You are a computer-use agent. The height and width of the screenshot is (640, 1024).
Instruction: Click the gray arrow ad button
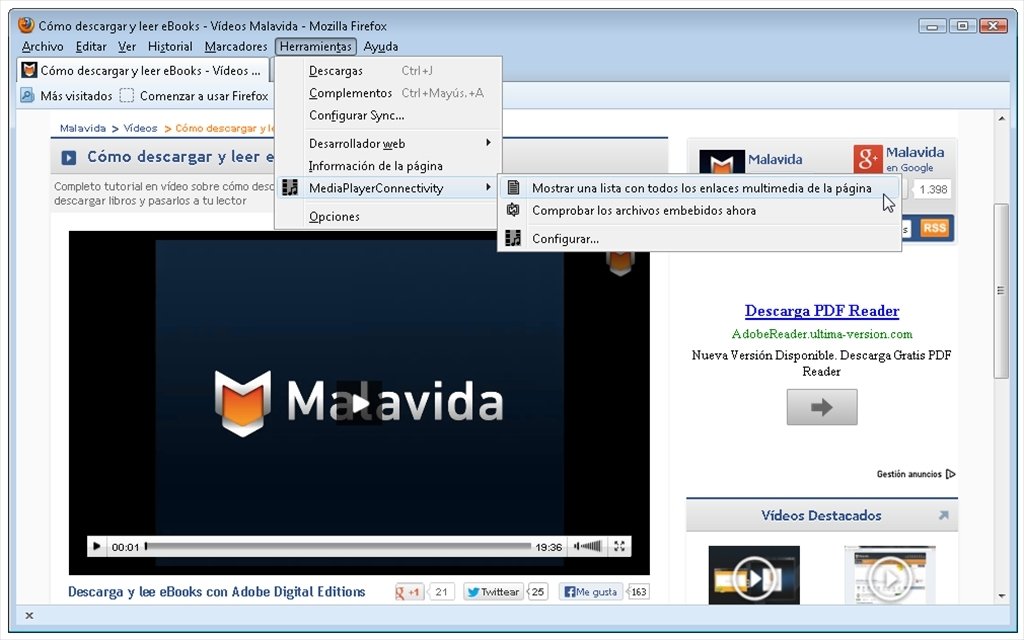pos(822,407)
